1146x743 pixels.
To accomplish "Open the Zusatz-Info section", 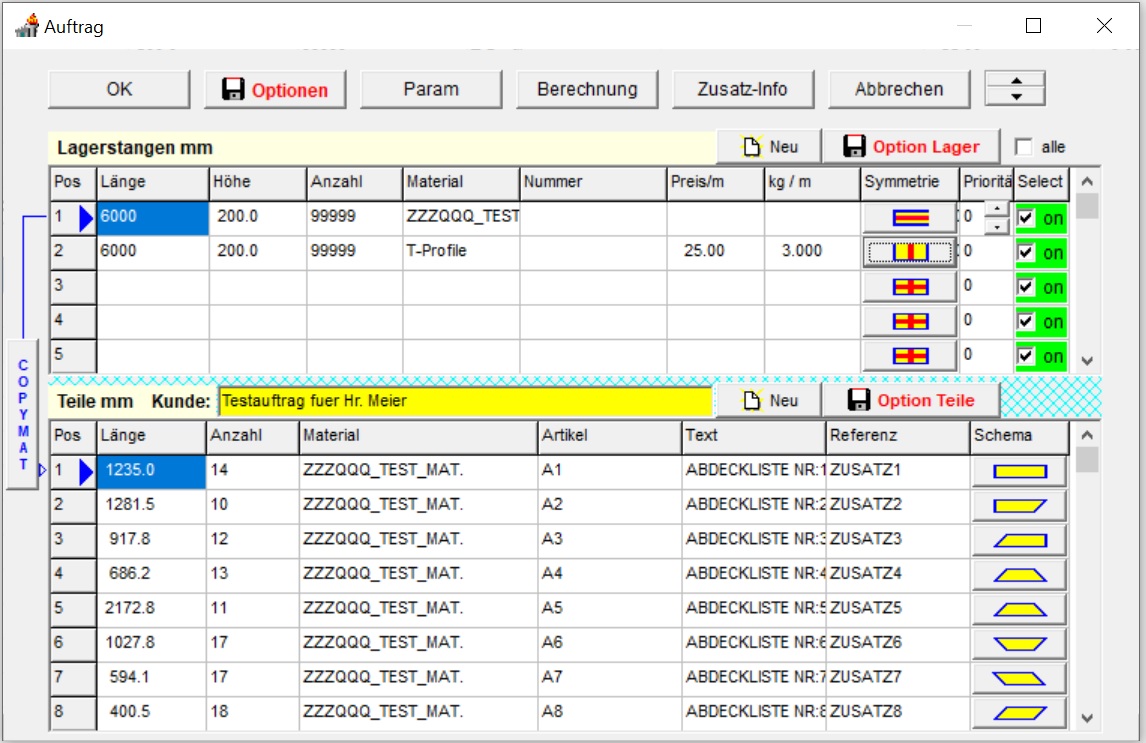I will click(743, 89).
